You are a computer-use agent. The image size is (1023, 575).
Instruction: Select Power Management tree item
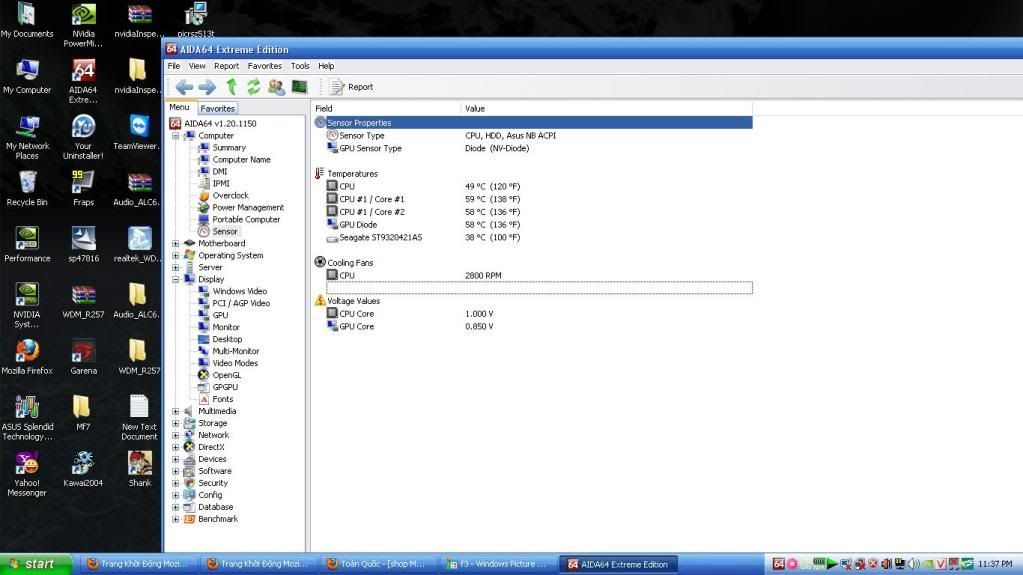click(x=248, y=208)
